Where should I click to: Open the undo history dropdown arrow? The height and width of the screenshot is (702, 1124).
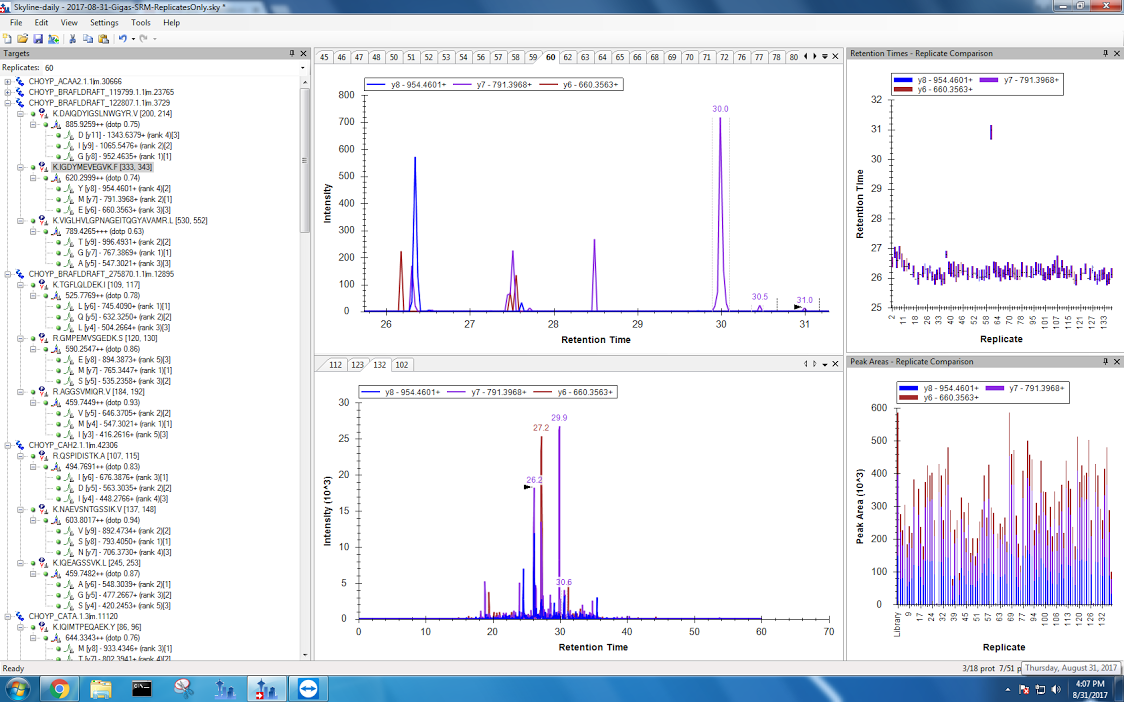pyautogui.click(x=132, y=39)
